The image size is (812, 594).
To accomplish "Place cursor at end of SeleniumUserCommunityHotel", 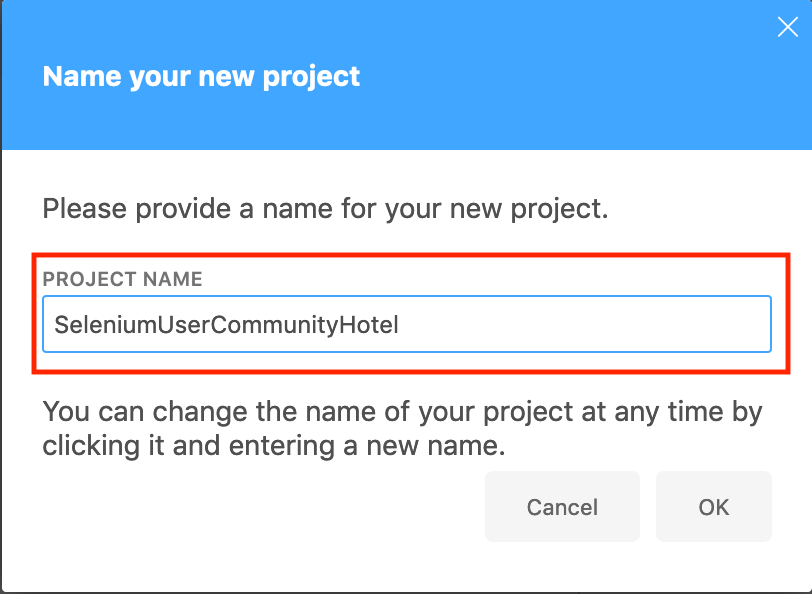I will (400, 325).
